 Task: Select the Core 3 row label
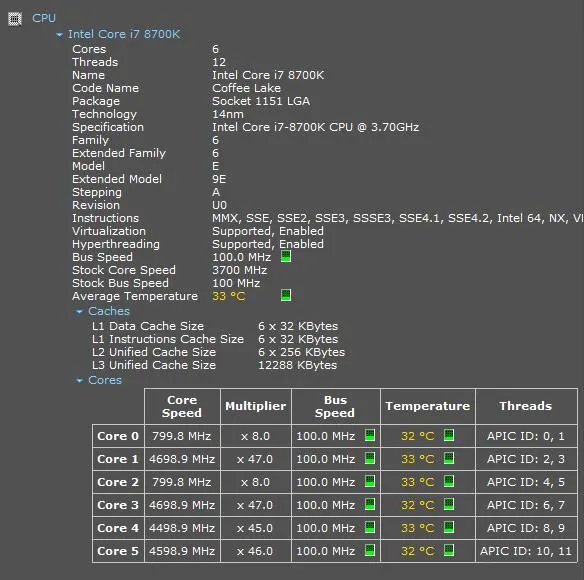coord(118,505)
